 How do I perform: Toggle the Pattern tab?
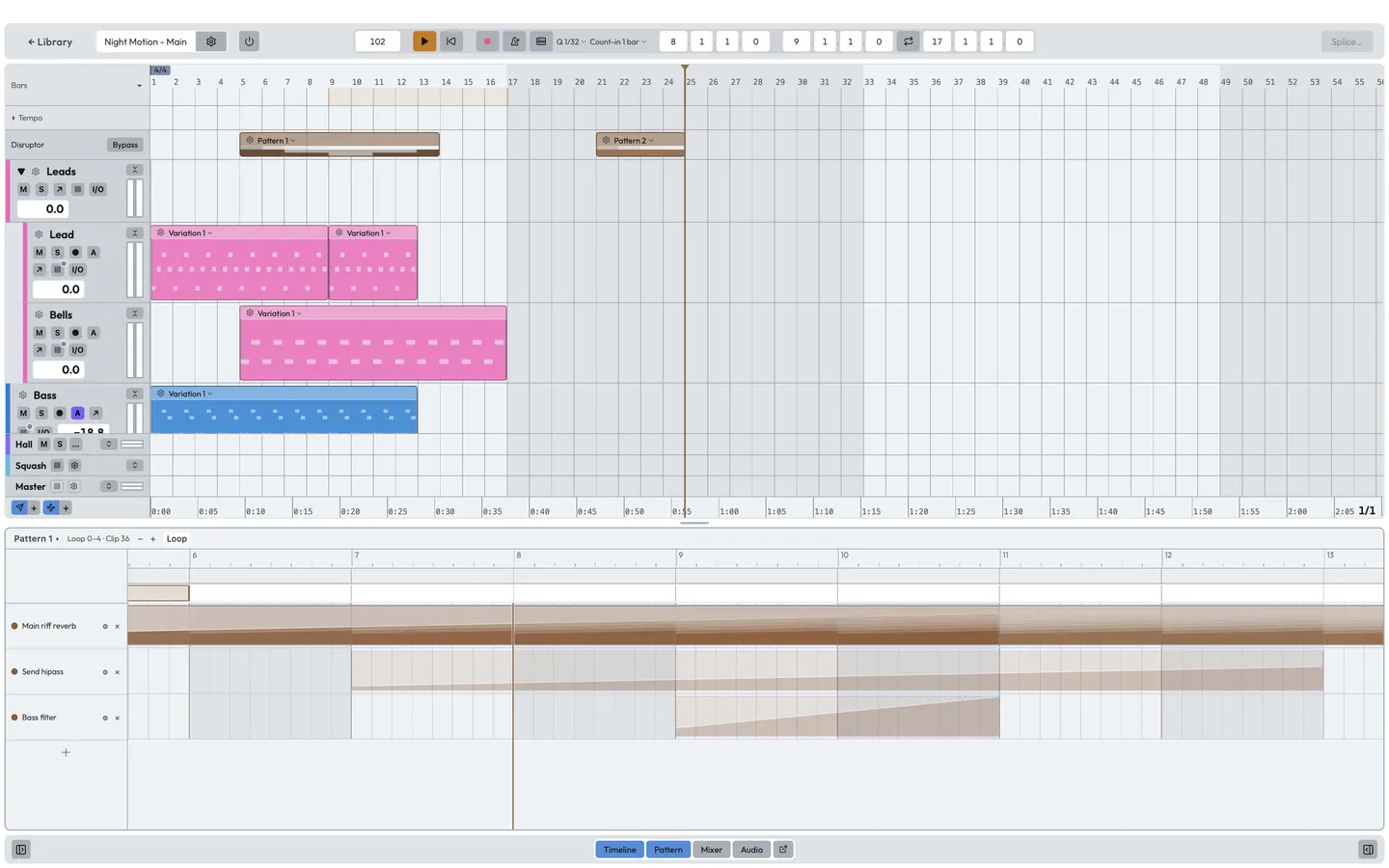click(668, 850)
